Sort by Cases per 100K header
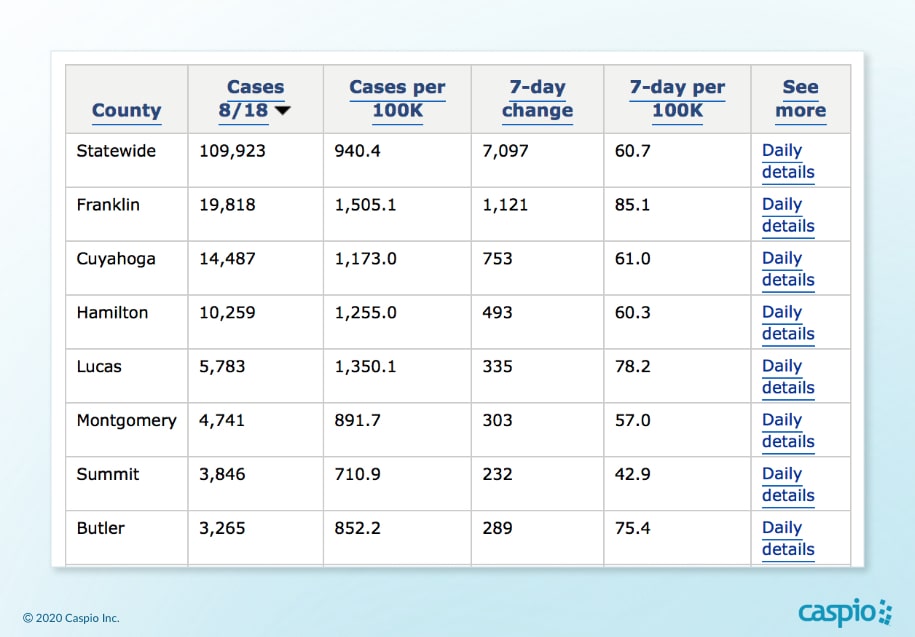The width and height of the screenshot is (915, 637). click(x=397, y=99)
